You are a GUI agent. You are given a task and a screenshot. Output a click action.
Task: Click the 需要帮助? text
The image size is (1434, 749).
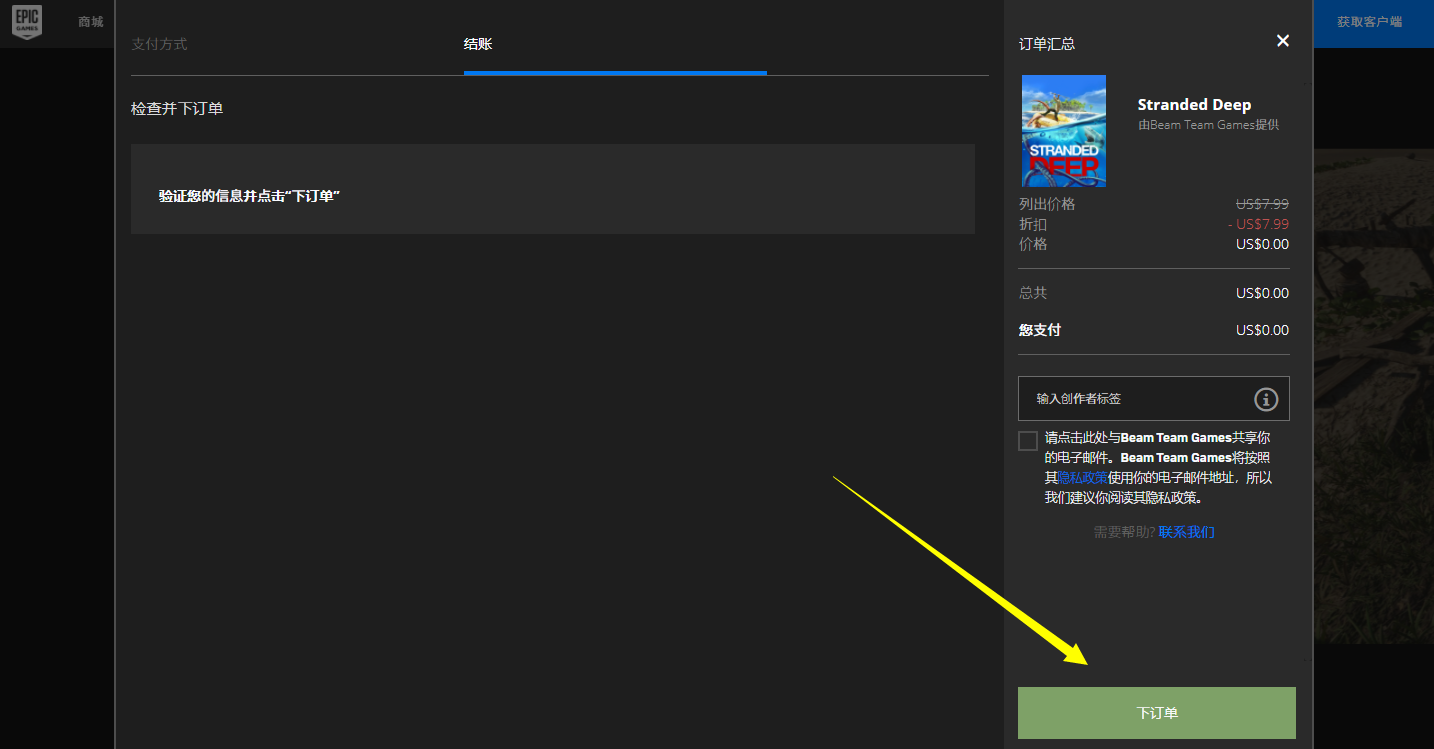click(x=1124, y=532)
